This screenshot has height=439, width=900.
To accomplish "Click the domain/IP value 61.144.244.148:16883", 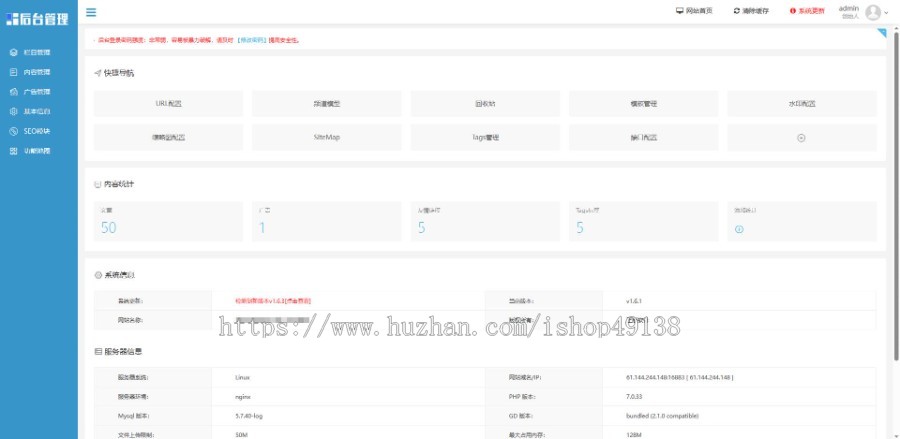I will (680, 378).
